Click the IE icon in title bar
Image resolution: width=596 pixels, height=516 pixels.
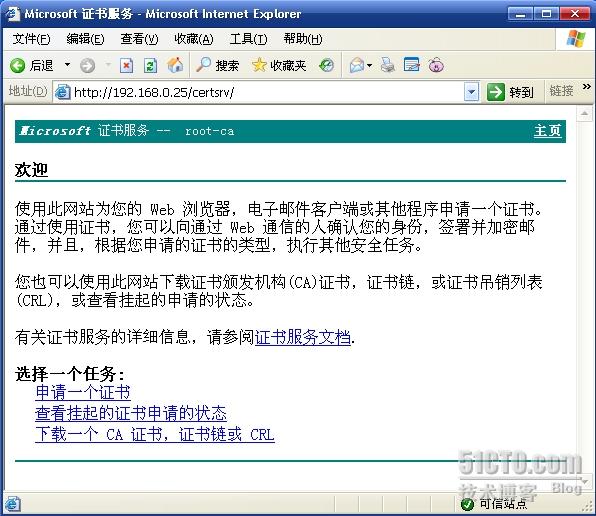pos(13,14)
